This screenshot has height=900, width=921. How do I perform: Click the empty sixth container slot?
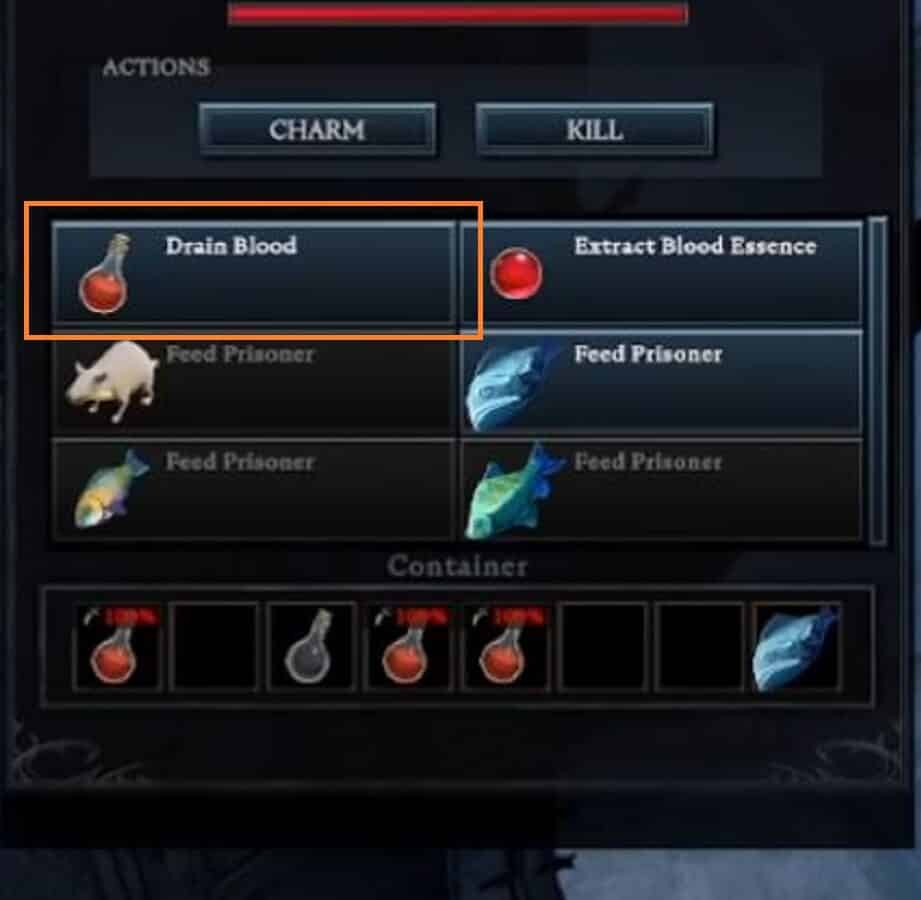(x=603, y=646)
